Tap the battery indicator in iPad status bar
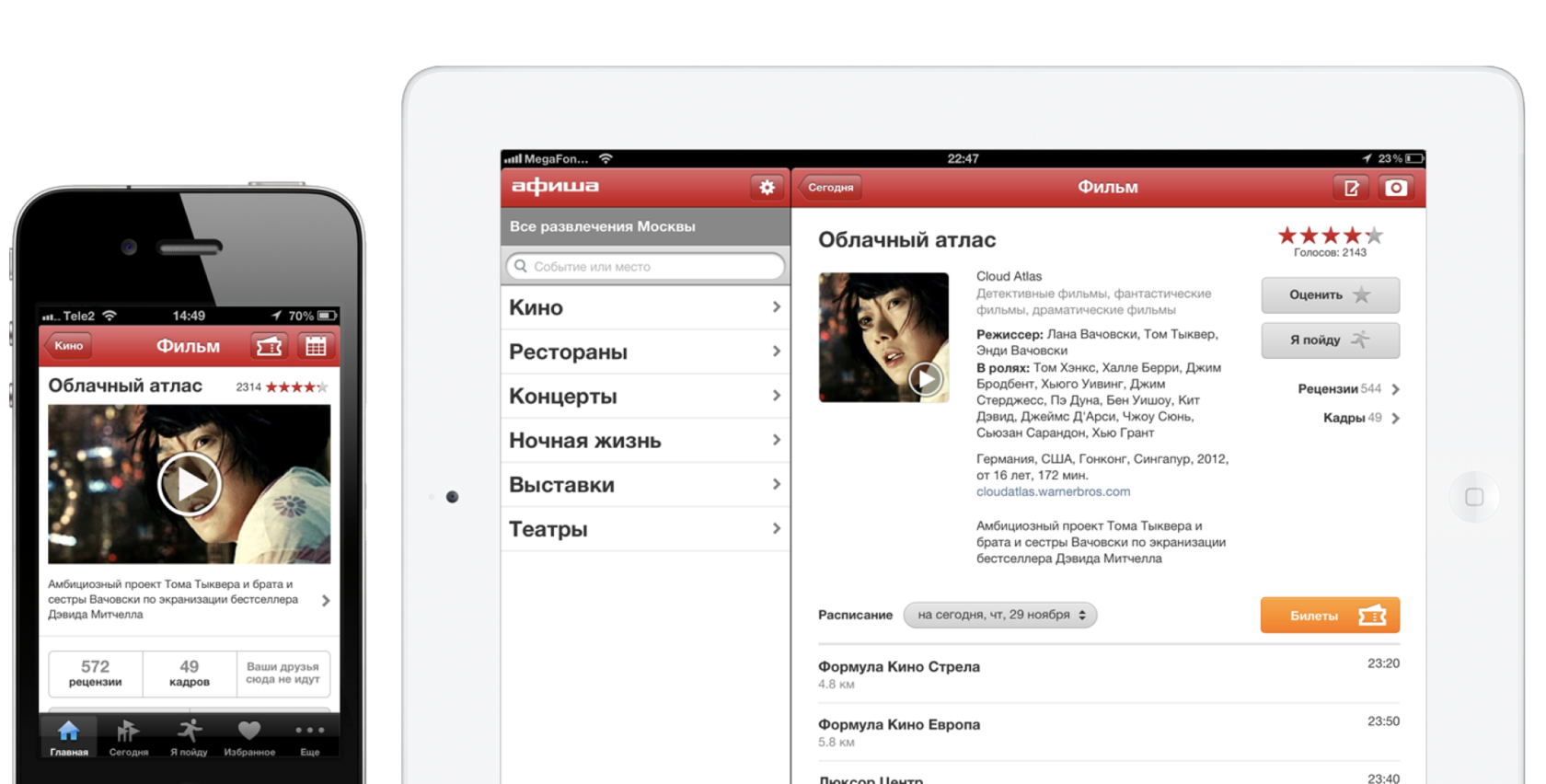Screen dimensions: 1546x784 pyautogui.click(x=1414, y=158)
